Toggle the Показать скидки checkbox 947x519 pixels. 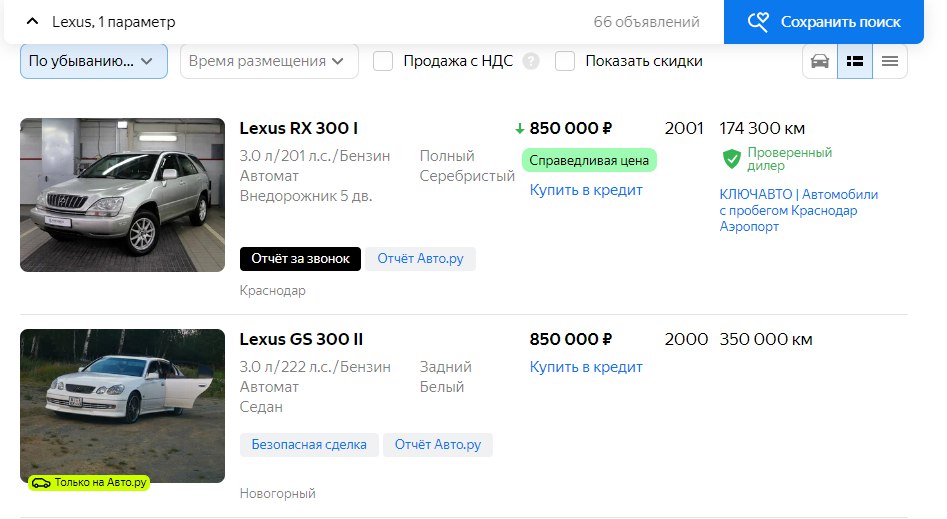(565, 61)
